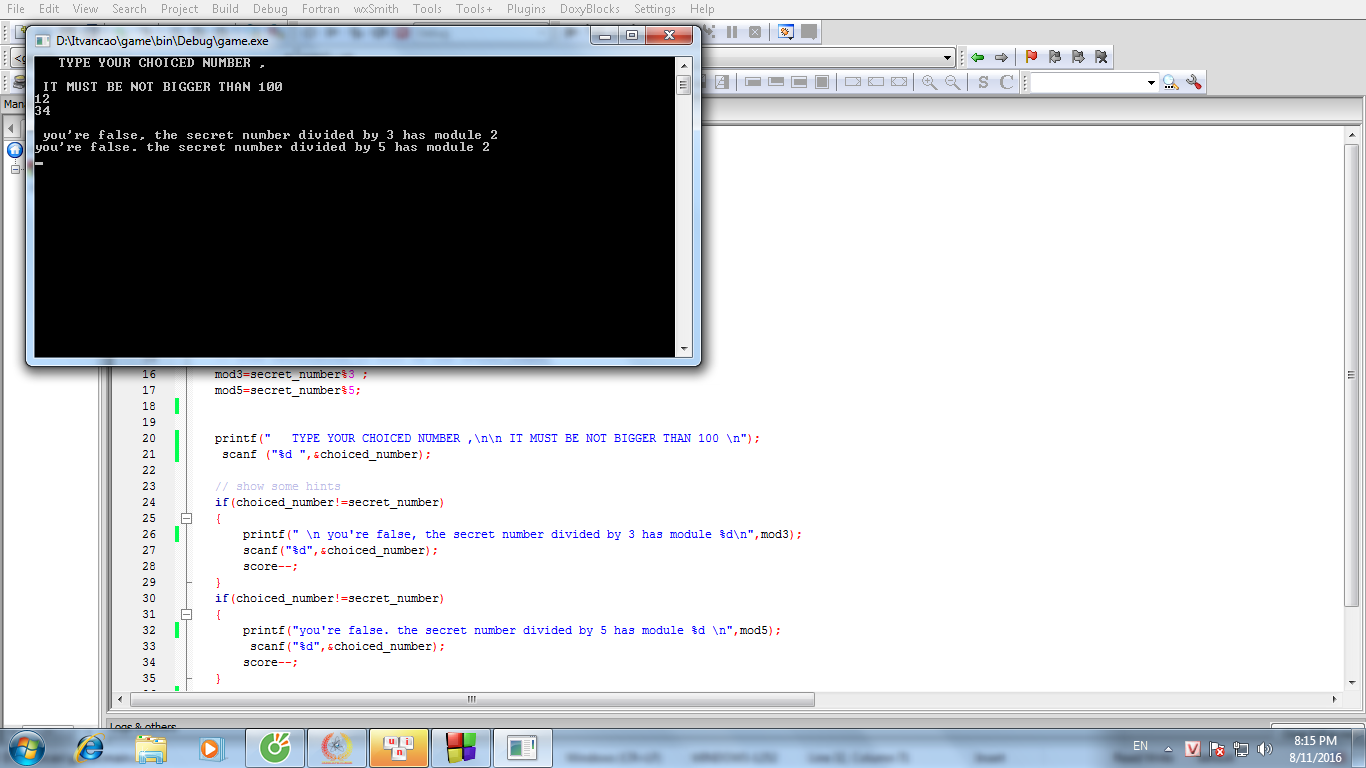1366x768 pixels.
Task: Toggle source view with the S icon
Action: click(983, 82)
